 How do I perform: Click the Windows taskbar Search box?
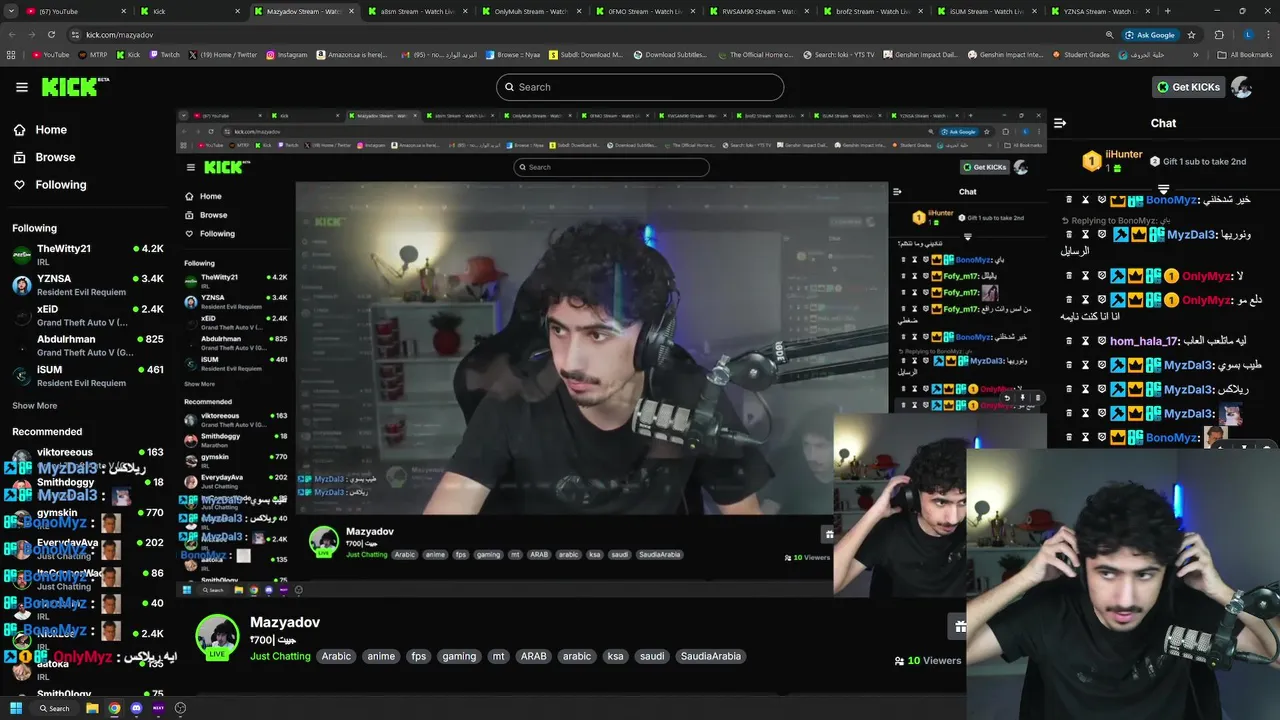[54, 708]
